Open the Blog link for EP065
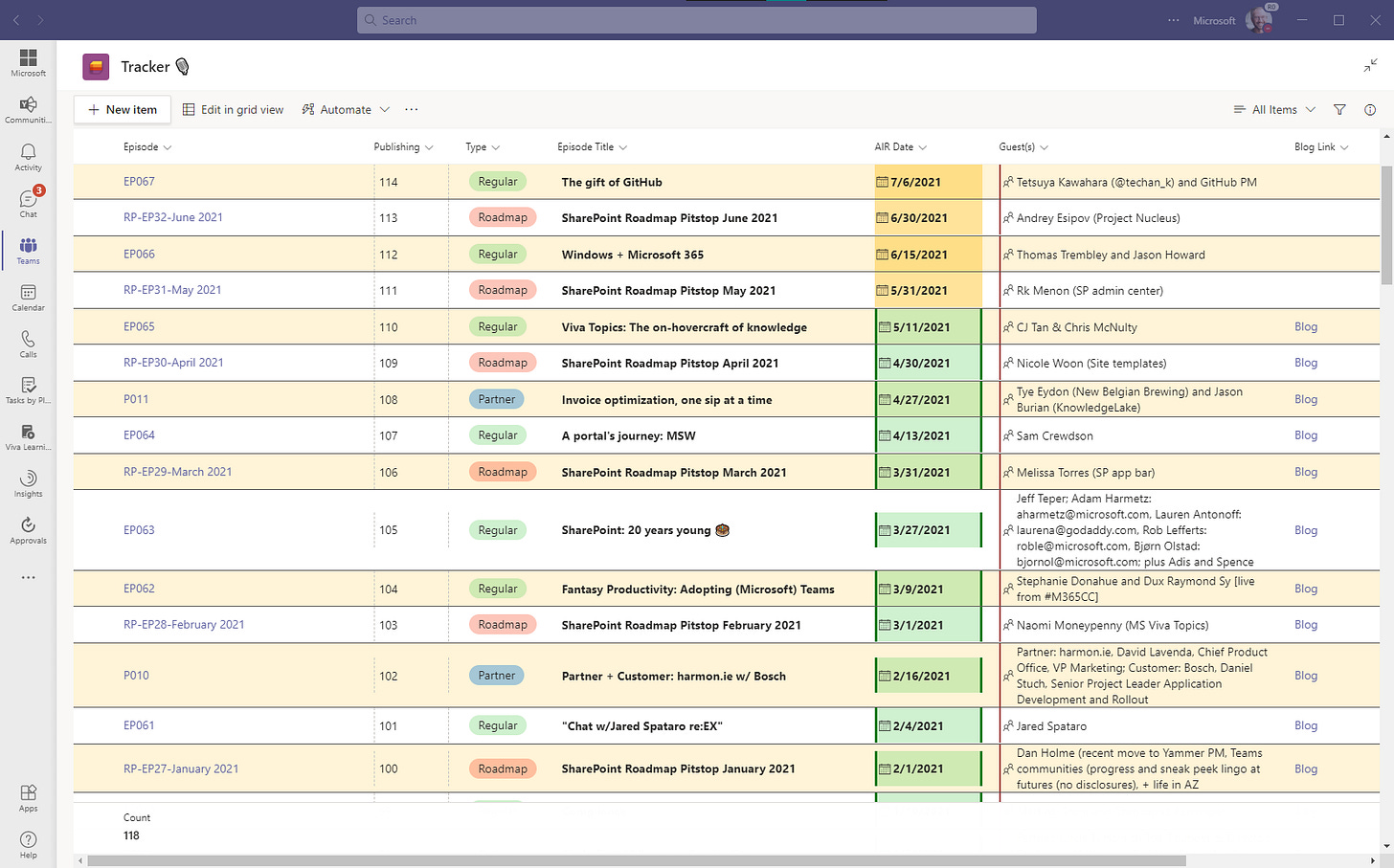1394x868 pixels. pyautogui.click(x=1306, y=326)
